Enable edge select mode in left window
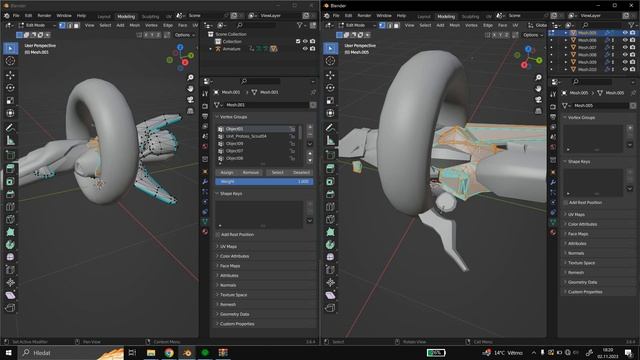This screenshot has height=360, width=640. pyautogui.click(x=69, y=25)
